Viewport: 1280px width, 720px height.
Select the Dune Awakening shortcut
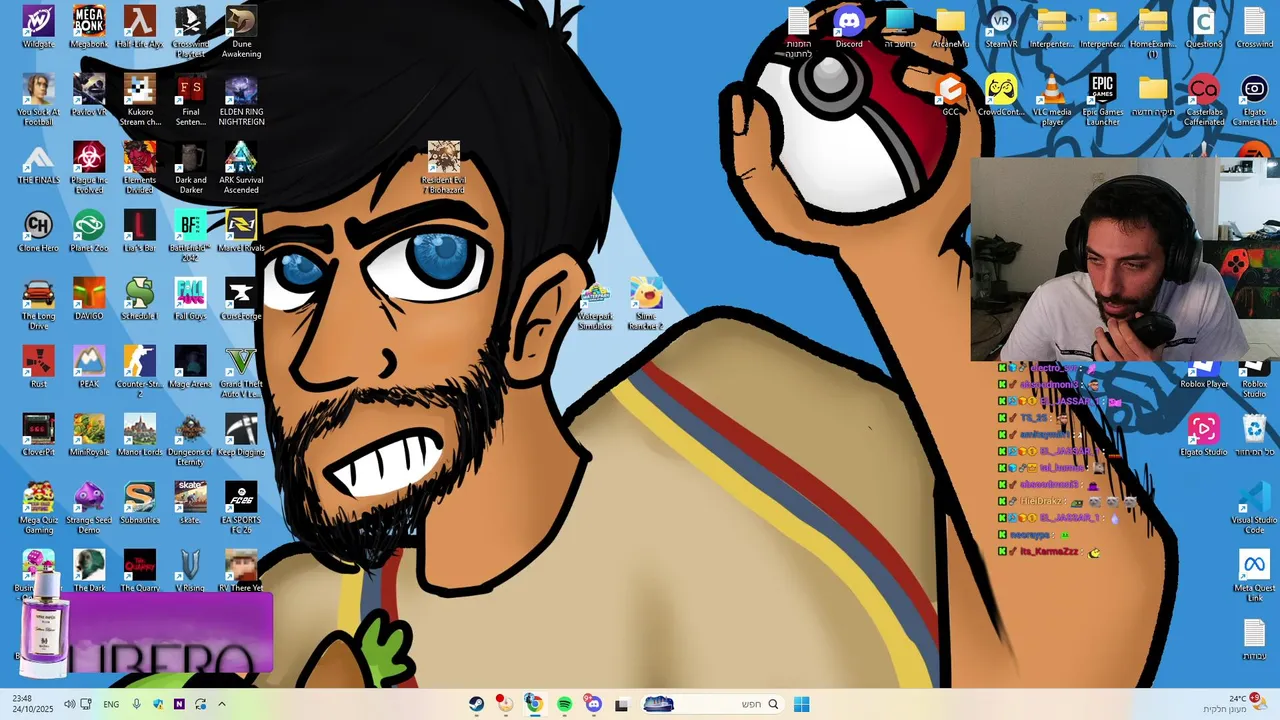click(x=241, y=32)
